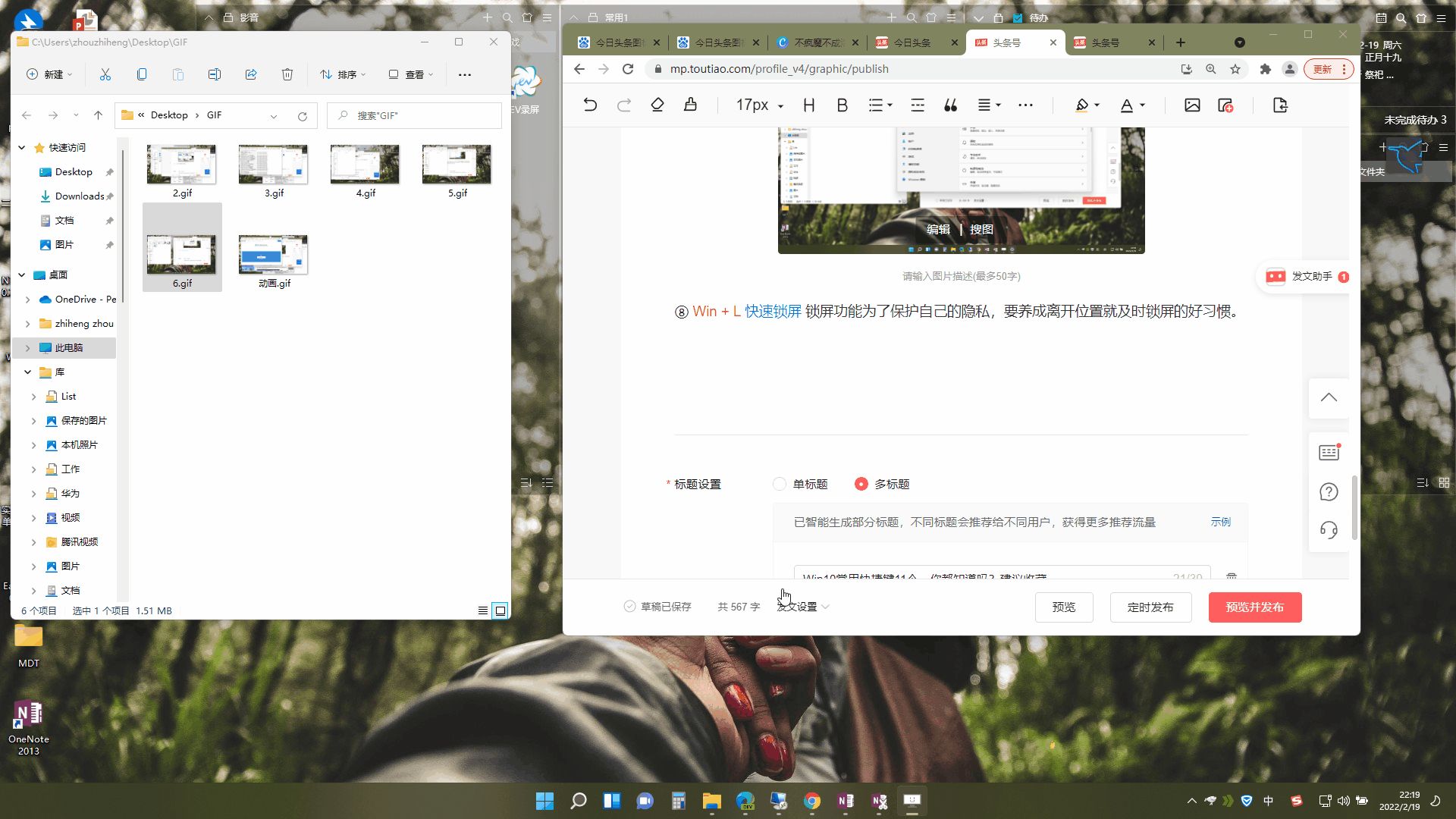Switch Explorer to large icons view toggle

coord(500,610)
